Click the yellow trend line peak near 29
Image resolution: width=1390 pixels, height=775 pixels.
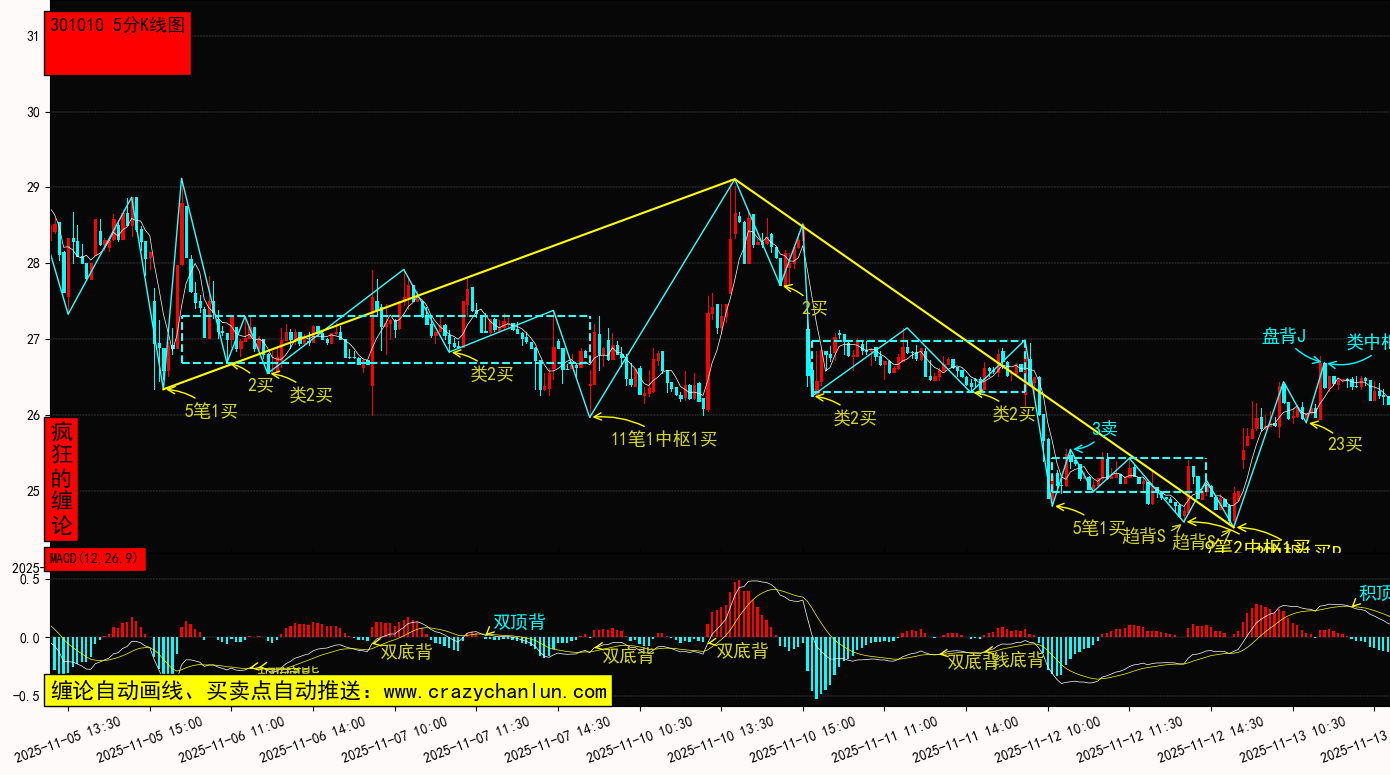click(735, 180)
